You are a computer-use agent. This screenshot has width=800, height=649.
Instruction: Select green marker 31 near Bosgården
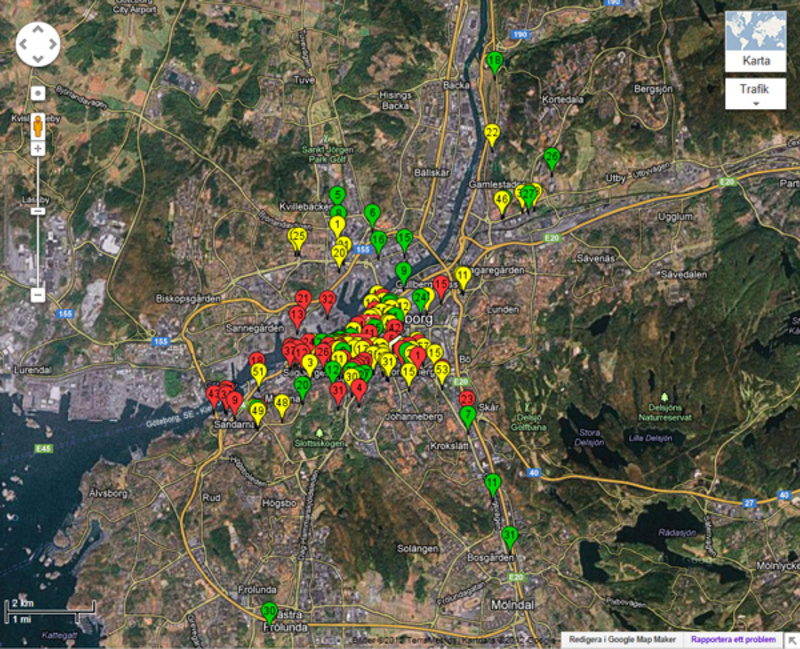(x=510, y=536)
